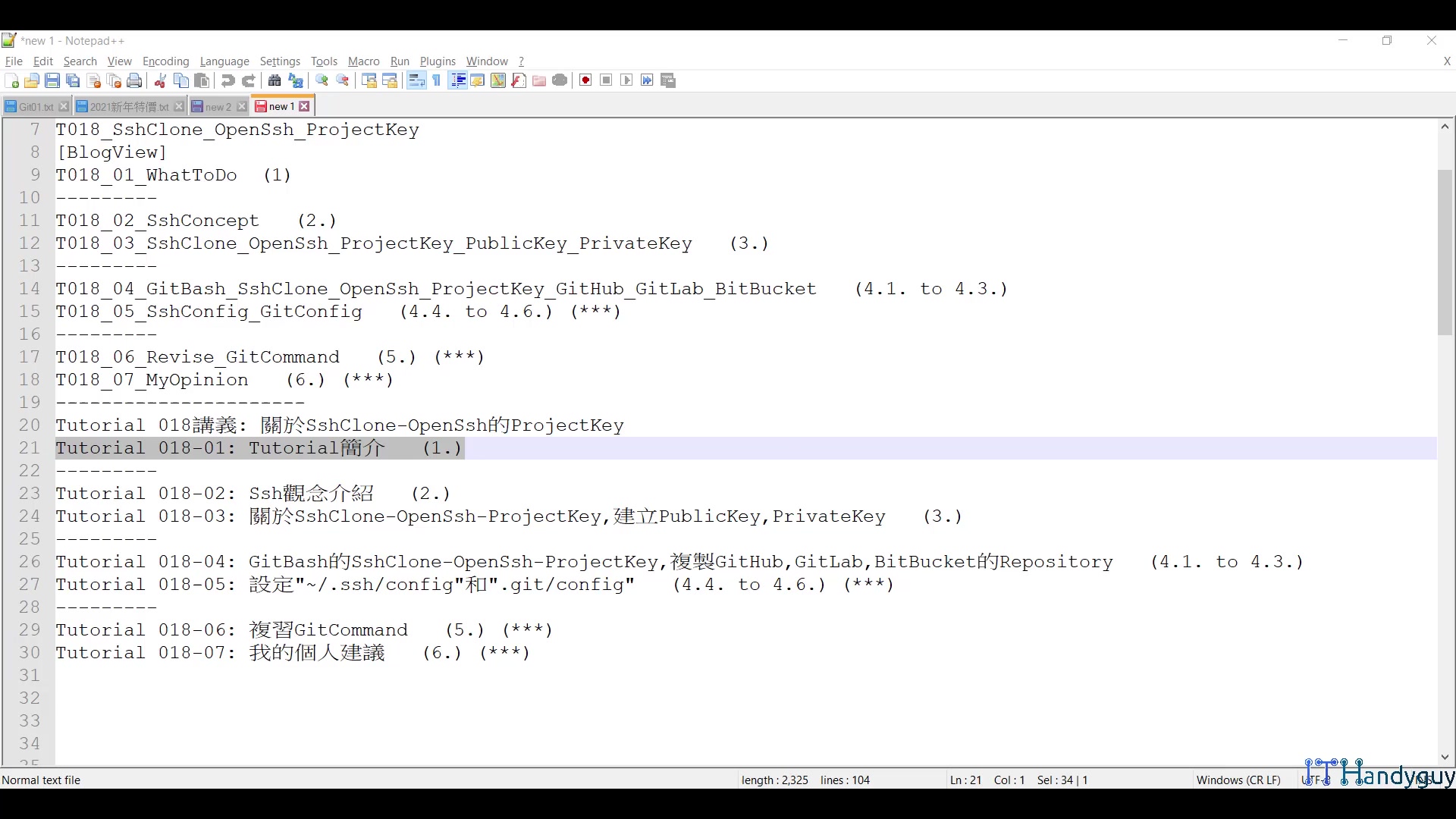Open the Language menu

[224, 61]
